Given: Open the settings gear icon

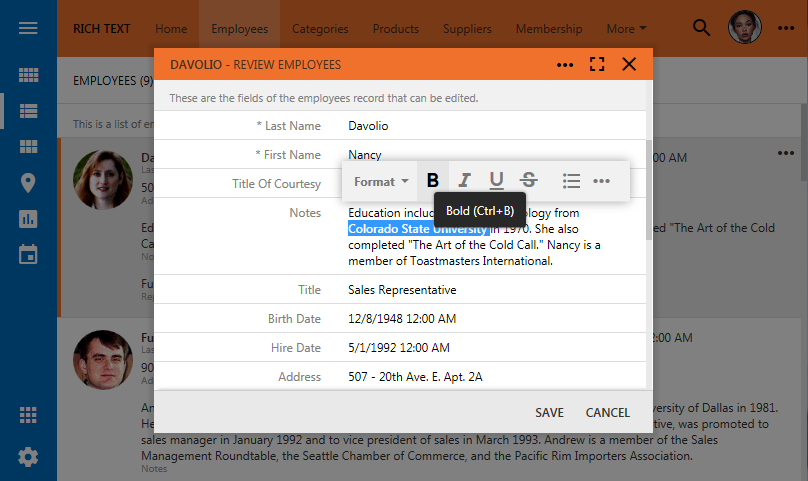Looking at the screenshot, I should click(28, 457).
